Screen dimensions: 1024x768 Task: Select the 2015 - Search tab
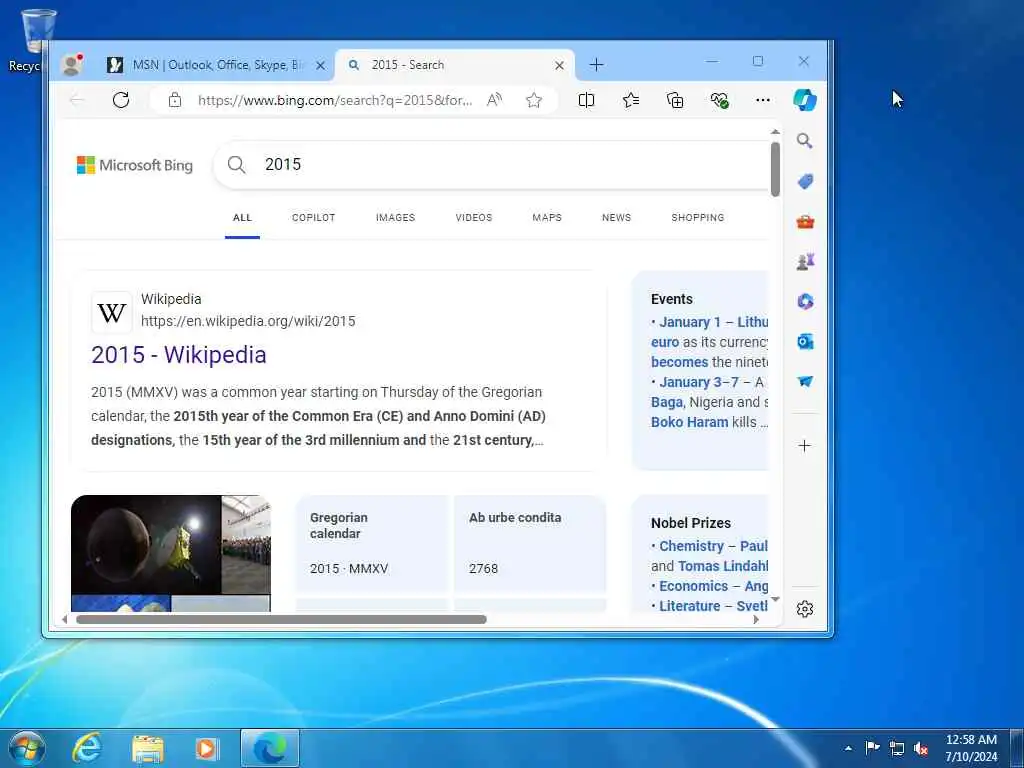click(455, 65)
